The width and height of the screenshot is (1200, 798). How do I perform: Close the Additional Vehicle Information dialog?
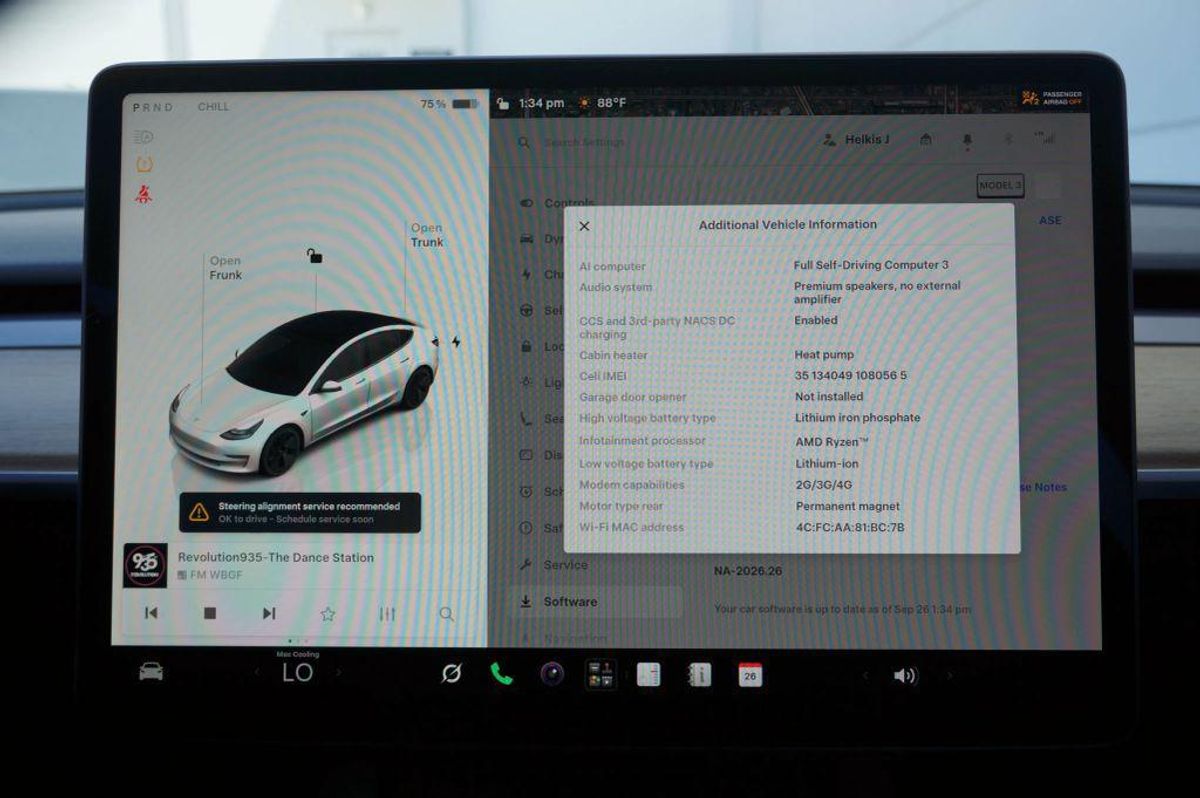click(585, 226)
